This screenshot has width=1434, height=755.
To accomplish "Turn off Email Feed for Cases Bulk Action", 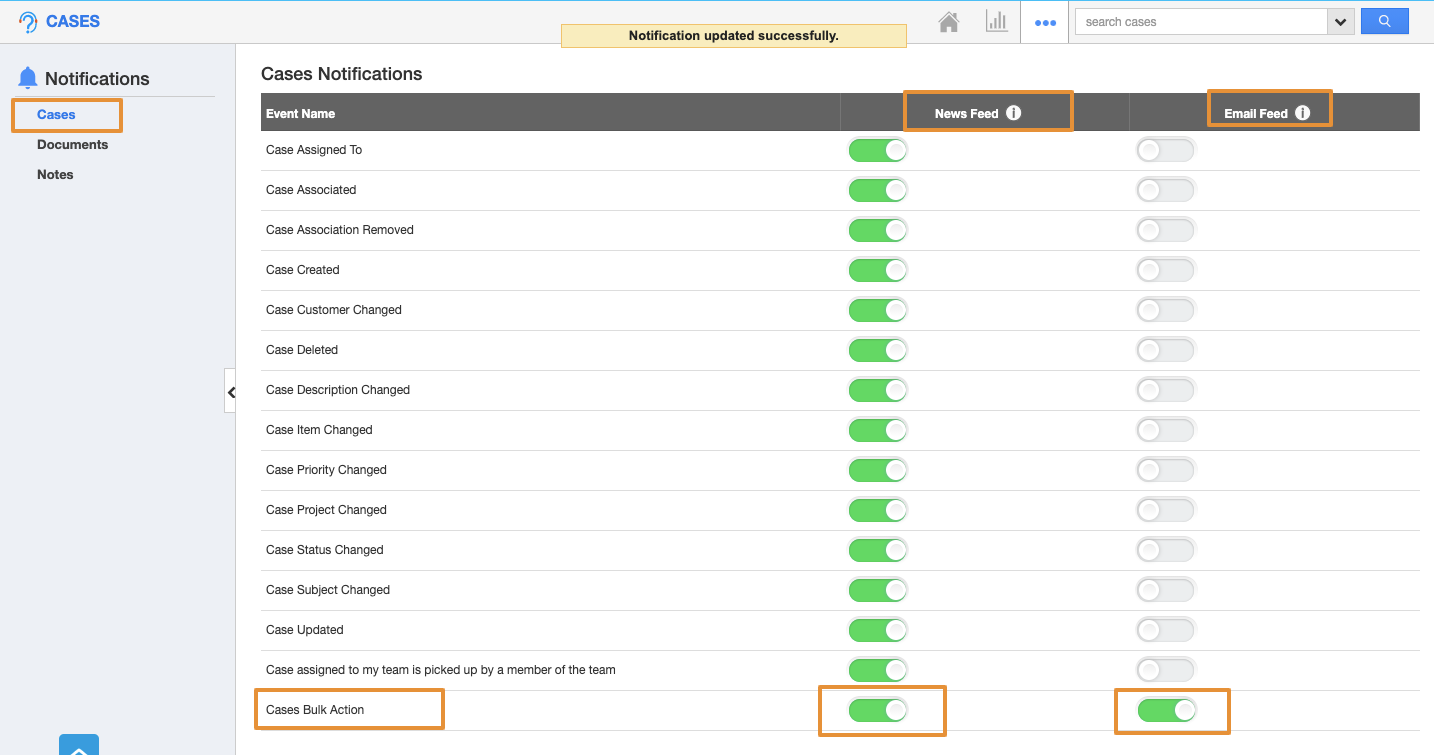I will (1165, 710).
